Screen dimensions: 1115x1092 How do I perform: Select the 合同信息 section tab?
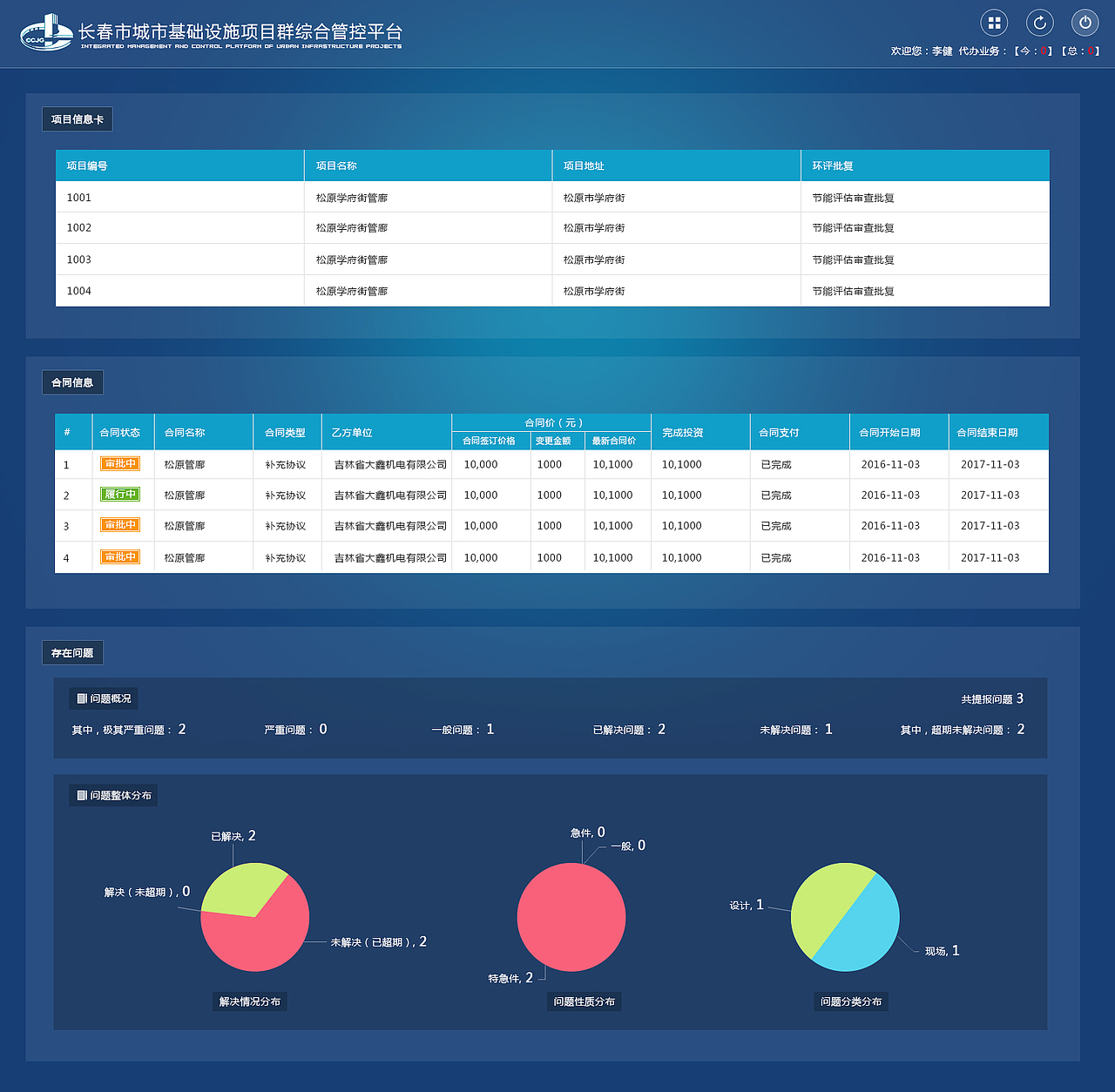click(x=72, y=381)
